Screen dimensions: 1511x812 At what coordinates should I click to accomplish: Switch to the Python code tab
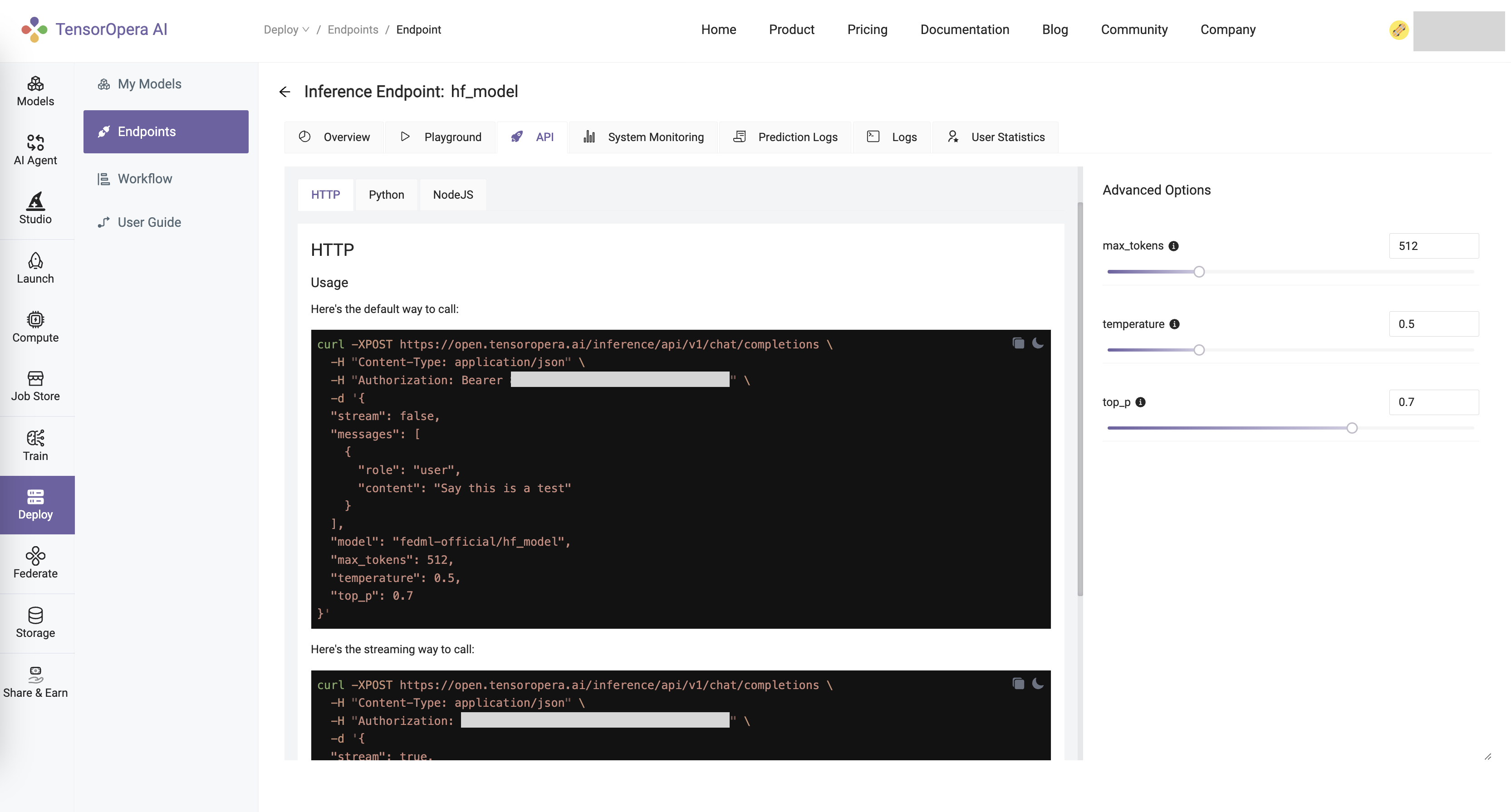386,195
